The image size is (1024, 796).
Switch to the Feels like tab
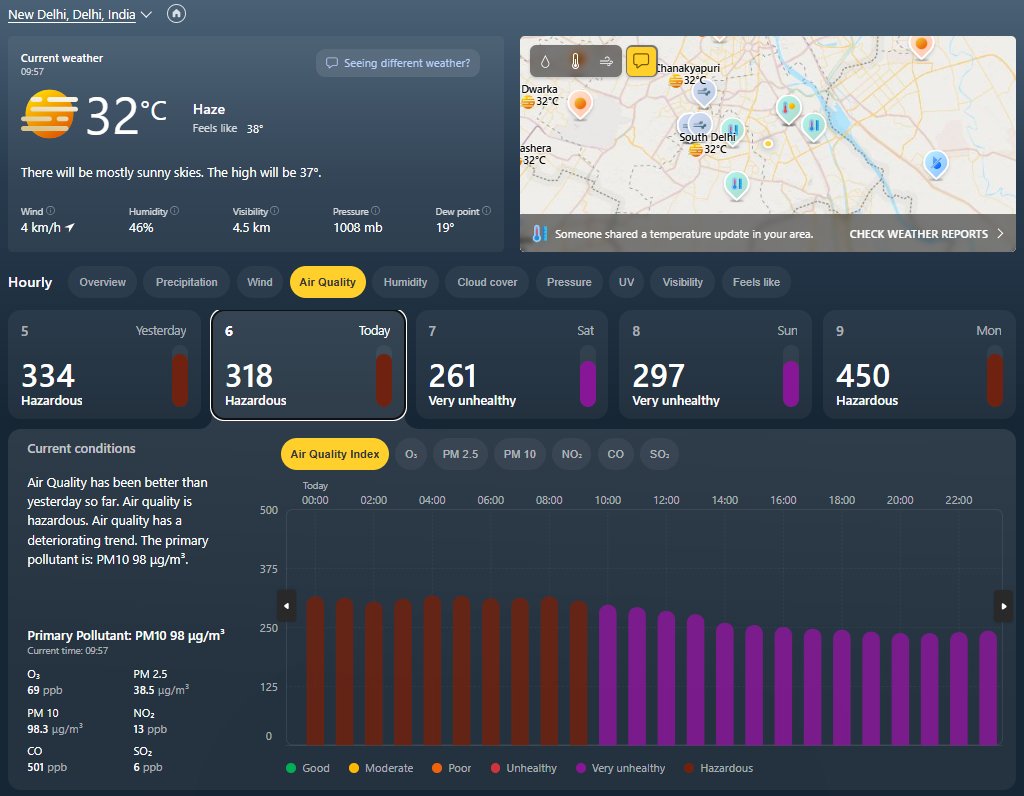756,282
